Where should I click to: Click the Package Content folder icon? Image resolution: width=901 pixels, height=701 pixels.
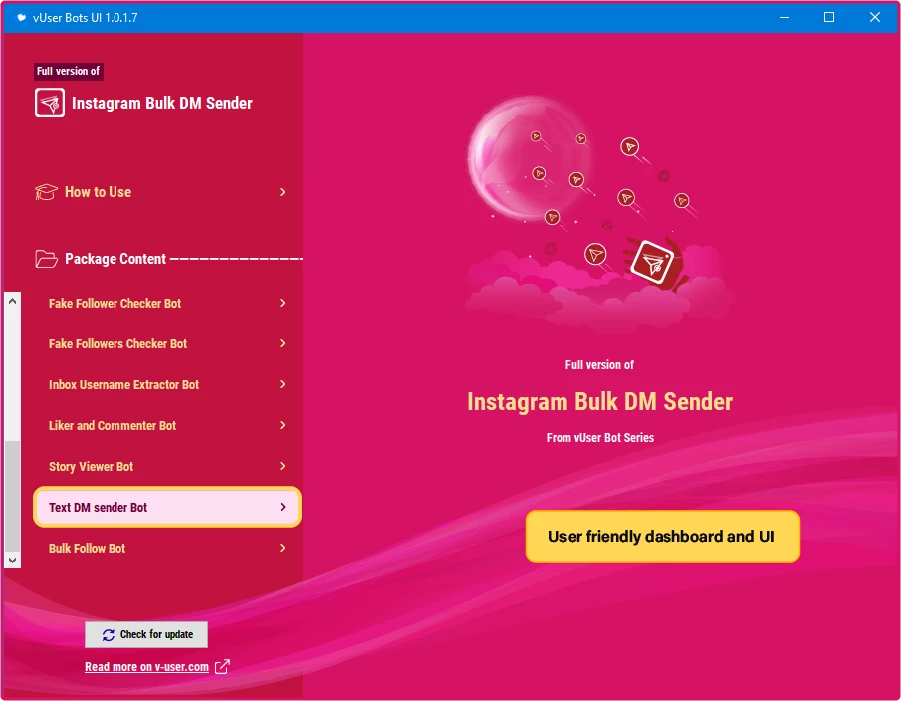[46, 259]
